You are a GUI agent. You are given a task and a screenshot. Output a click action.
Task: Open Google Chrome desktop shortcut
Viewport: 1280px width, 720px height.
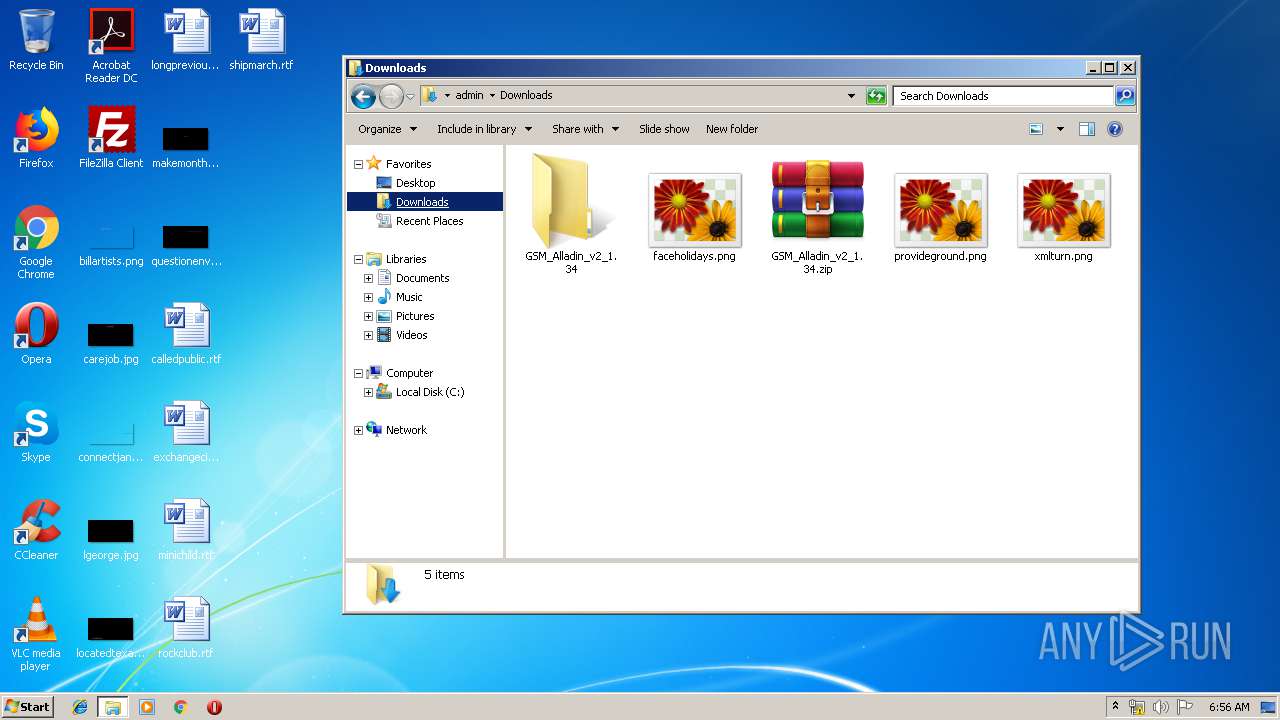pos(36,242)
